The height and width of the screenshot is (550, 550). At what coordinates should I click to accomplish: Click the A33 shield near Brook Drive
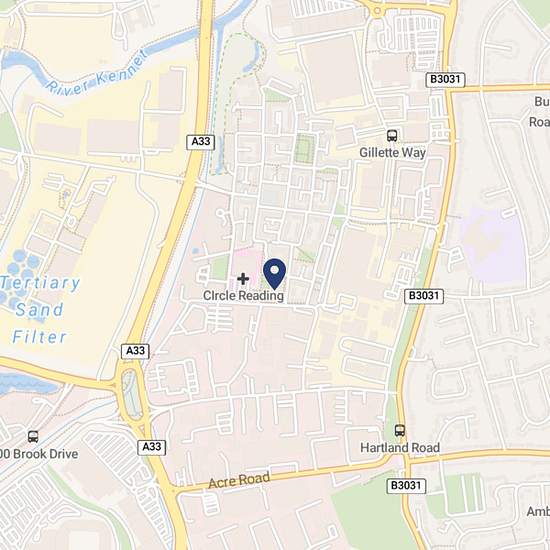(x=152, y=447)
